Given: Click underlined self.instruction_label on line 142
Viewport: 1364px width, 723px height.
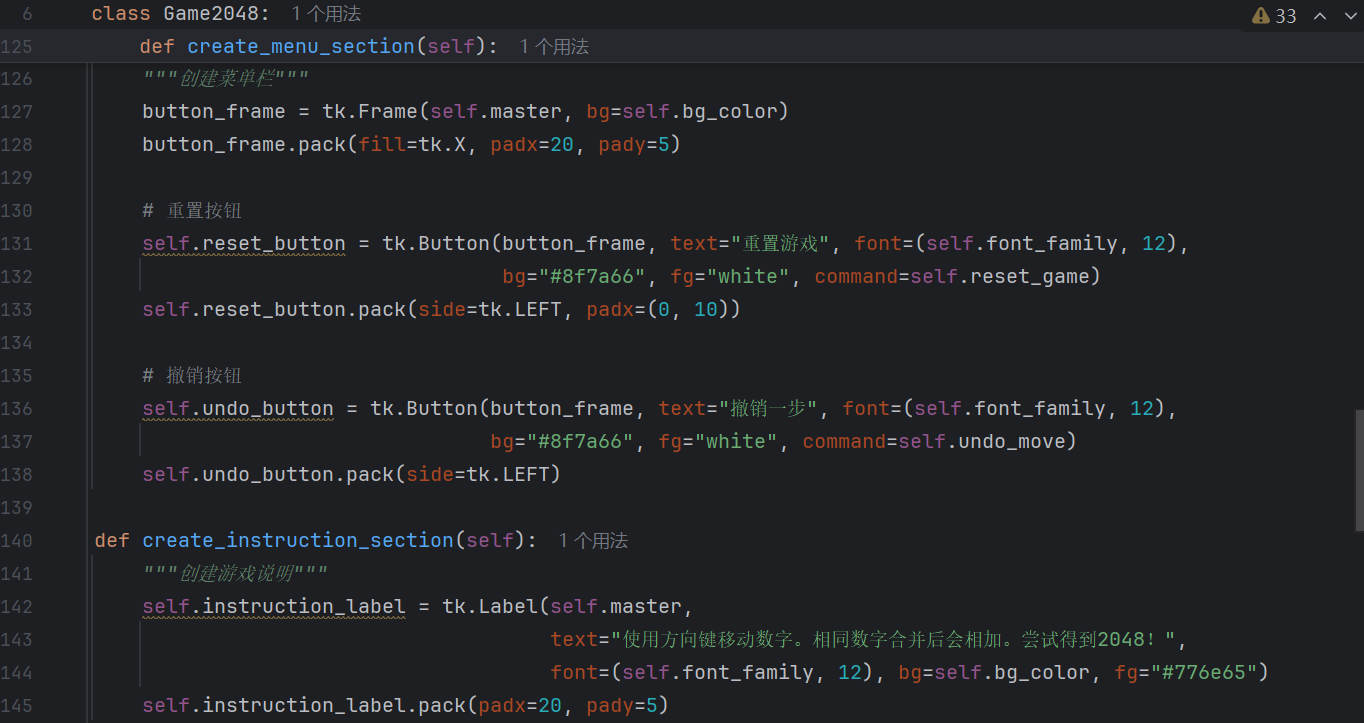Looking at the screenshot, I should tap(273, 606).
